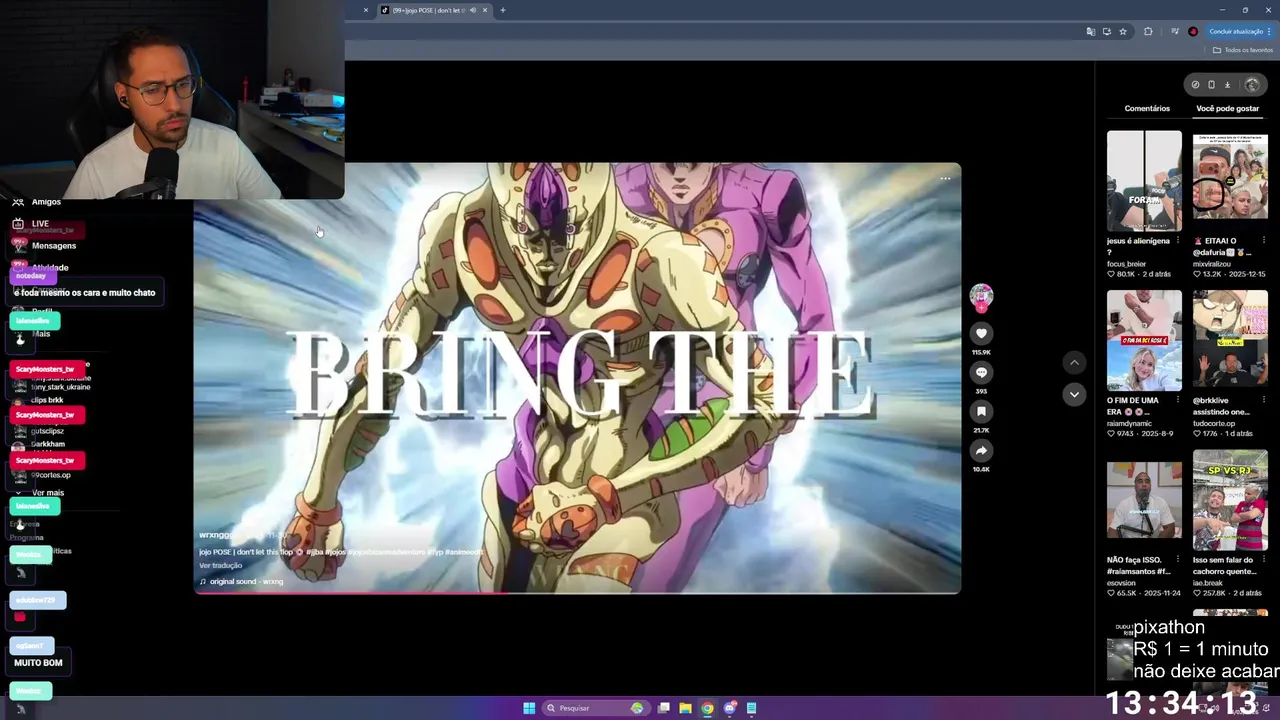Switch to the jojo POSE browser tab
This screenshot has width=1280, height=720.
[434, 10]
